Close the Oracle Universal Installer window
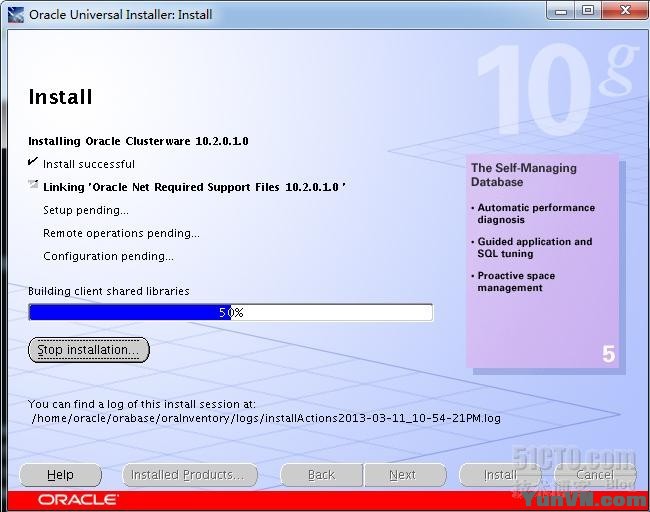The image size is (650, 512). pos(625,11)
